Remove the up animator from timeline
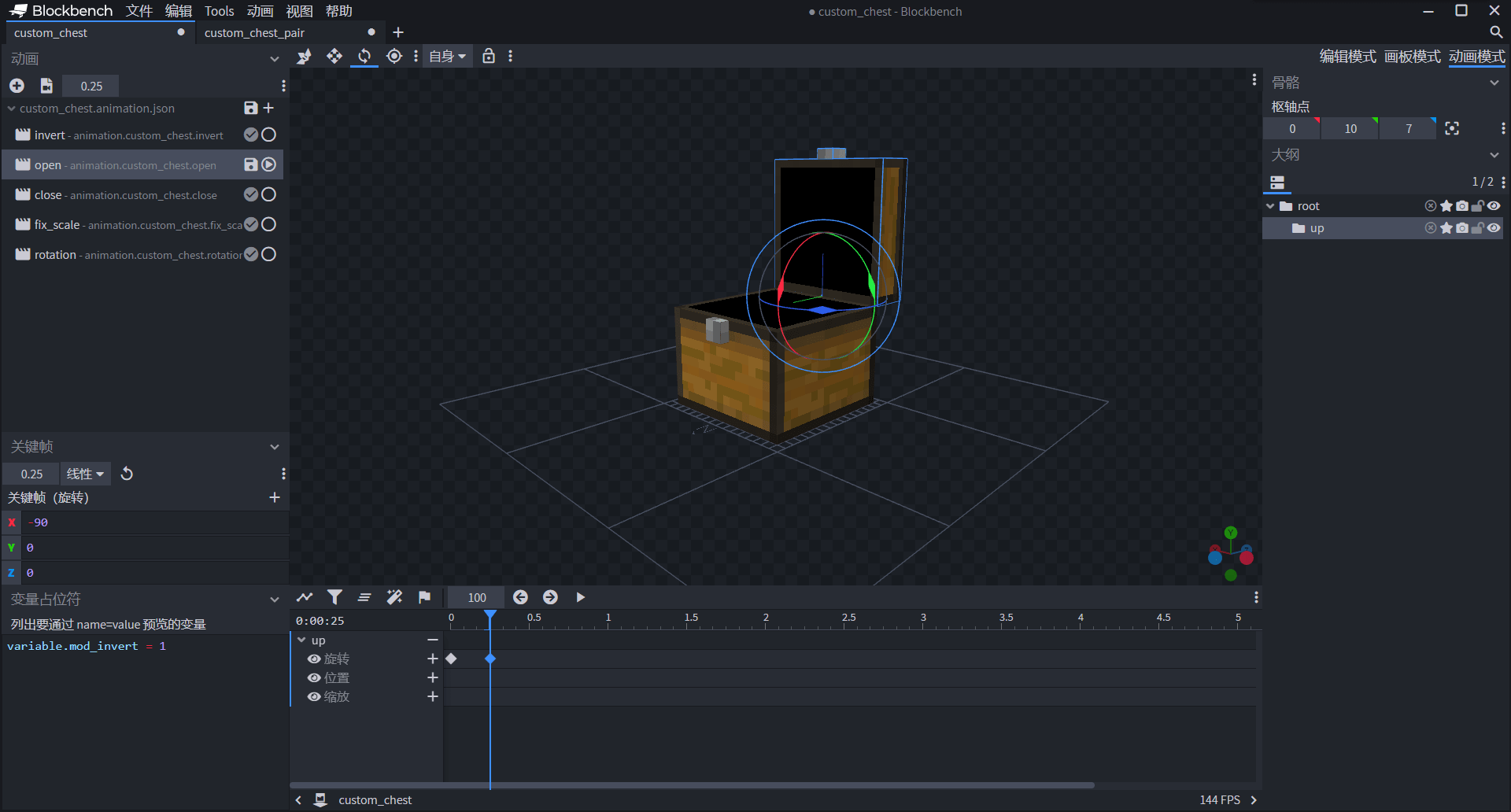The width and height of the screenshot is (1511, 812). click(x=432, y=640)
